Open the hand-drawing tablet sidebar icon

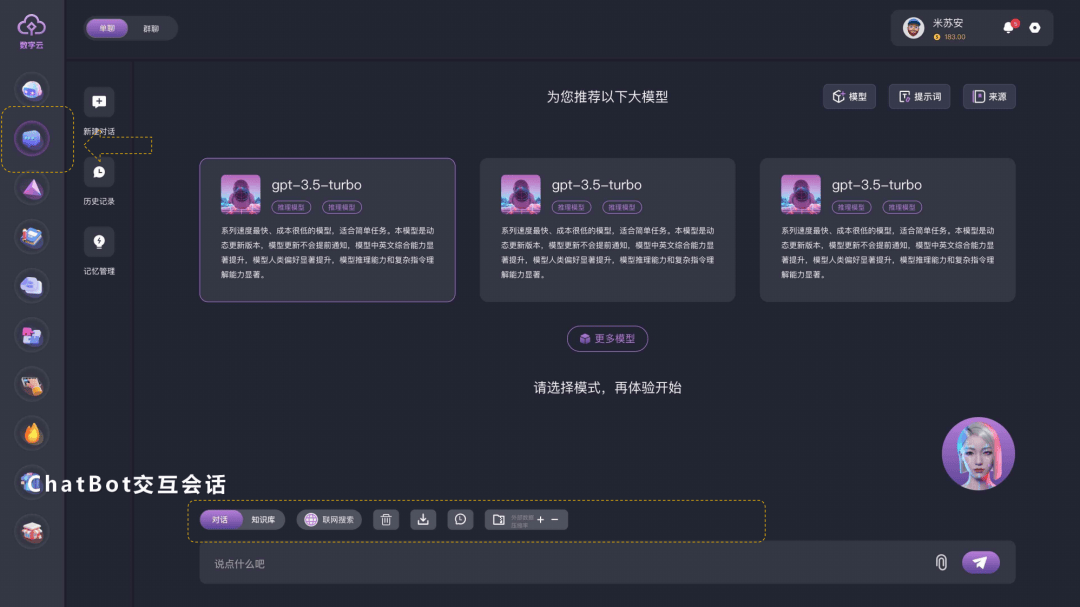[32, 384]
